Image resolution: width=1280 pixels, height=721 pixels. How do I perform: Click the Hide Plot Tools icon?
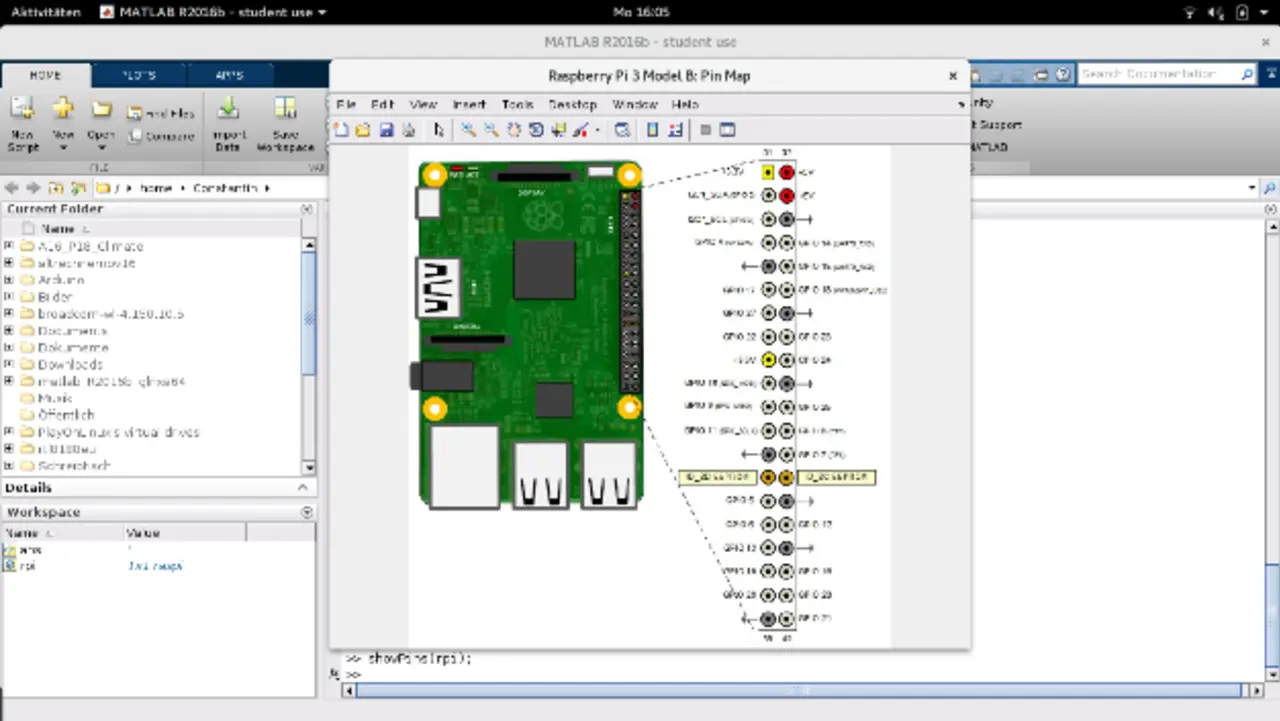click(x=705, y=130)
